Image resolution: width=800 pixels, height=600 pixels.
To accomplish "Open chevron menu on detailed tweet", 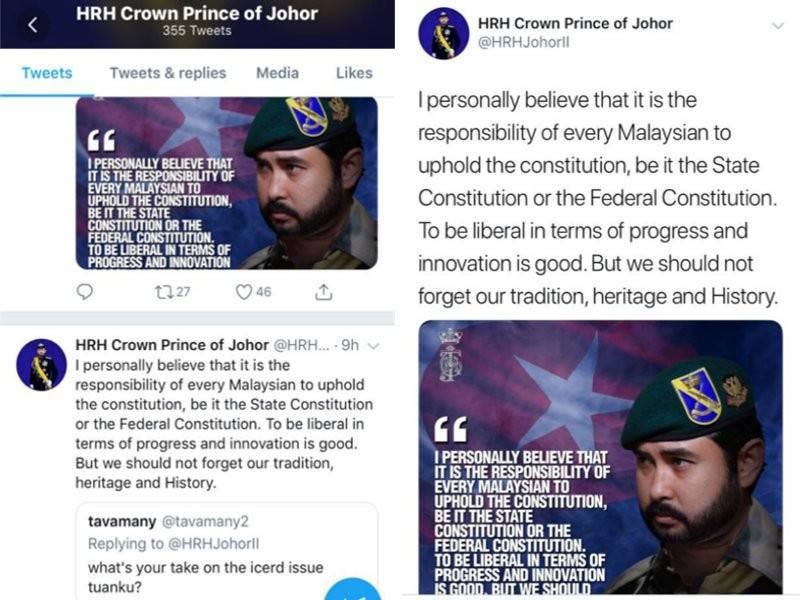I will [777, 26].
